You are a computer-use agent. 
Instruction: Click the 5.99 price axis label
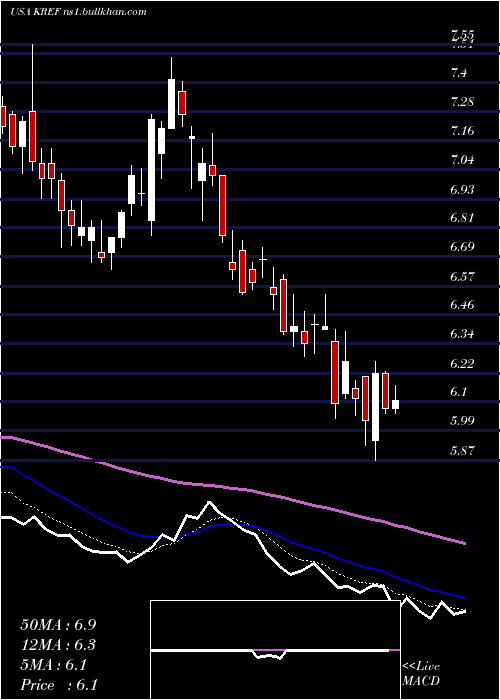click(462, 421)
